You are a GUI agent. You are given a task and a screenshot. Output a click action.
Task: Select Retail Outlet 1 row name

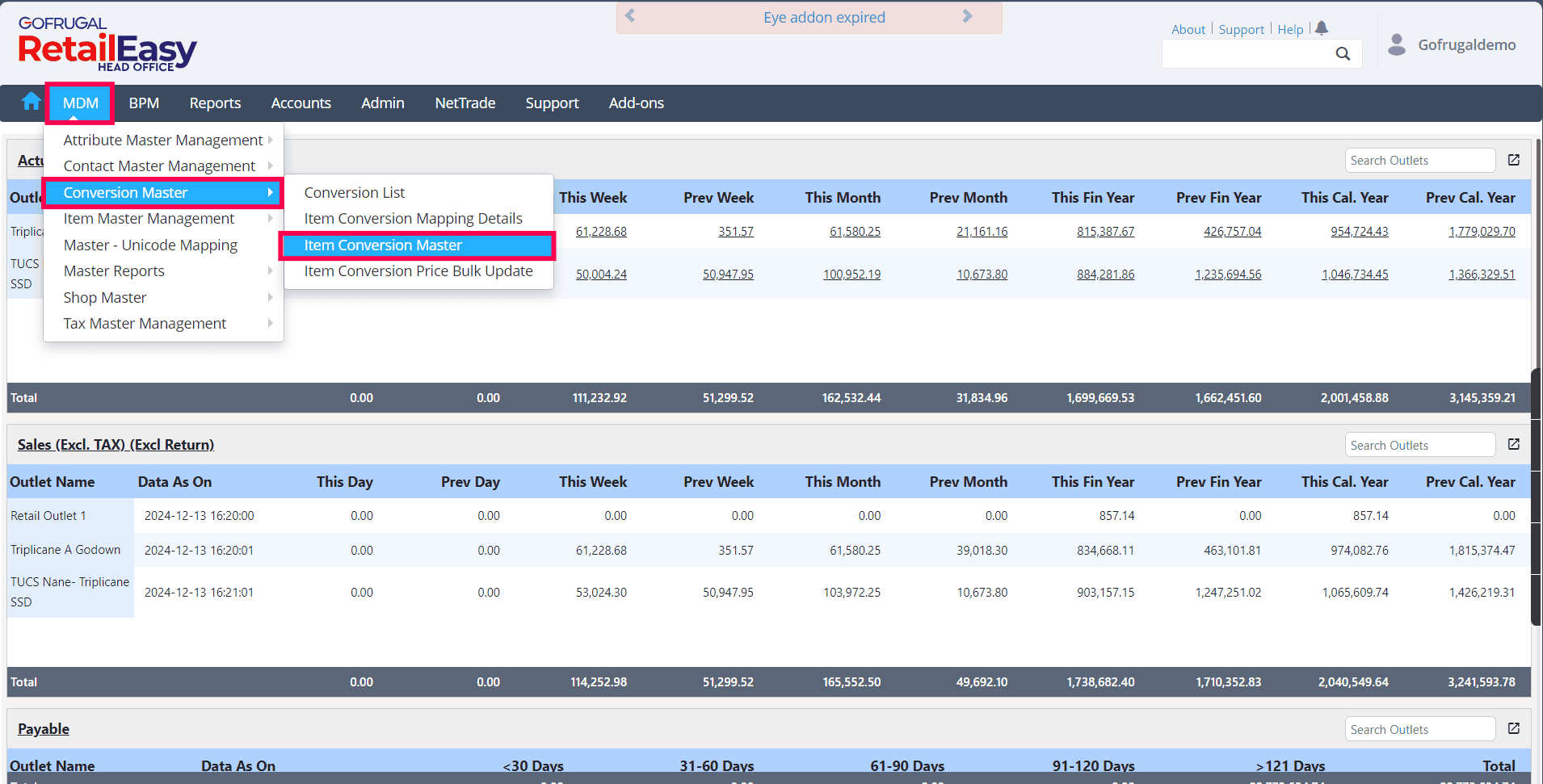pyautogui.click(x=48, y=515)
